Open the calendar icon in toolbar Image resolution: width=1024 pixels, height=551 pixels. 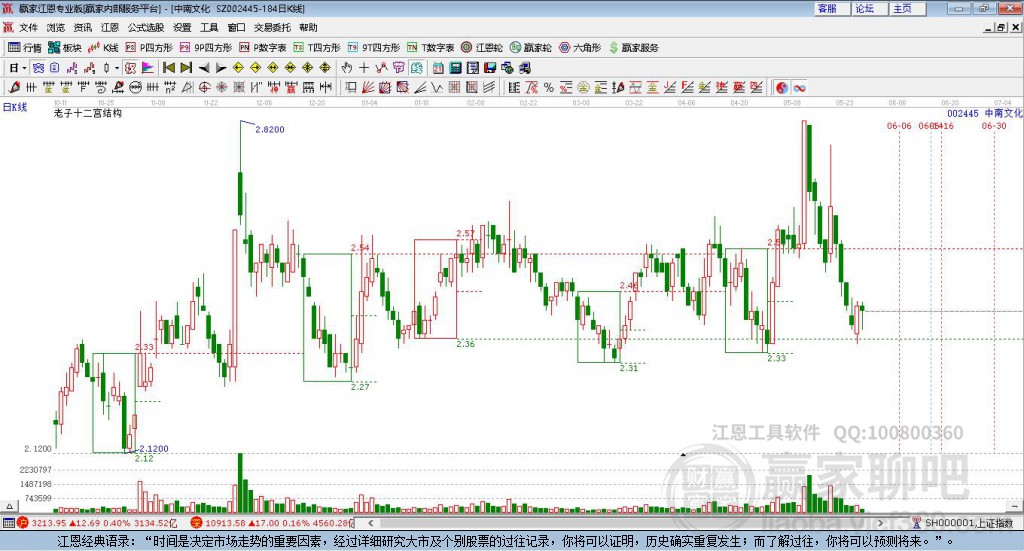point(438,68)
